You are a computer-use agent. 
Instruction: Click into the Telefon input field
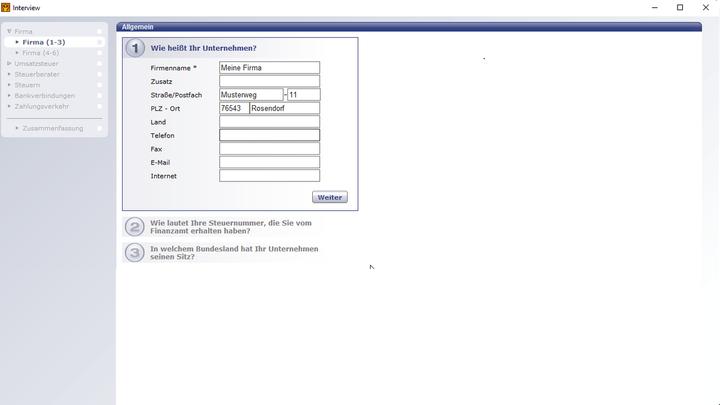(x=269, y=135)
